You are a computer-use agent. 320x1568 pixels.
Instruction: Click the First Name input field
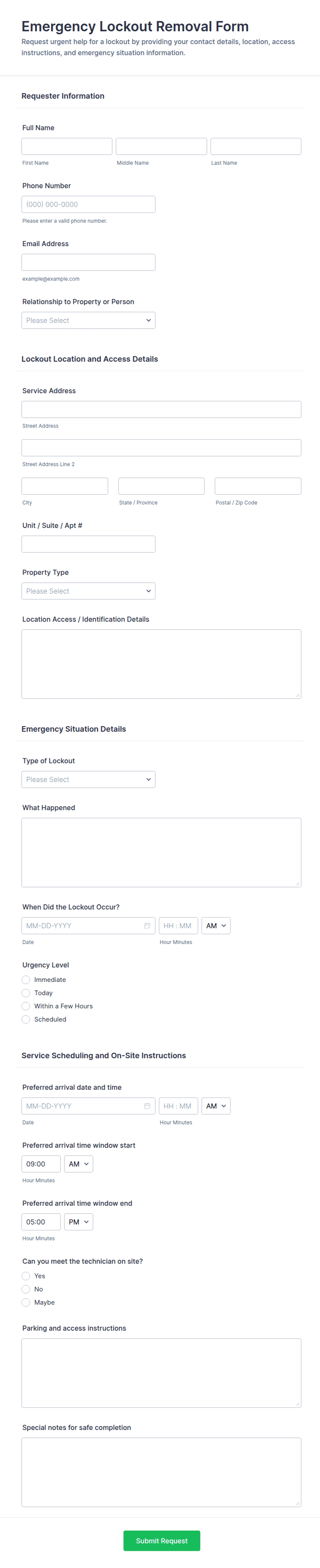pyautogui.click(x=67, y=146)
